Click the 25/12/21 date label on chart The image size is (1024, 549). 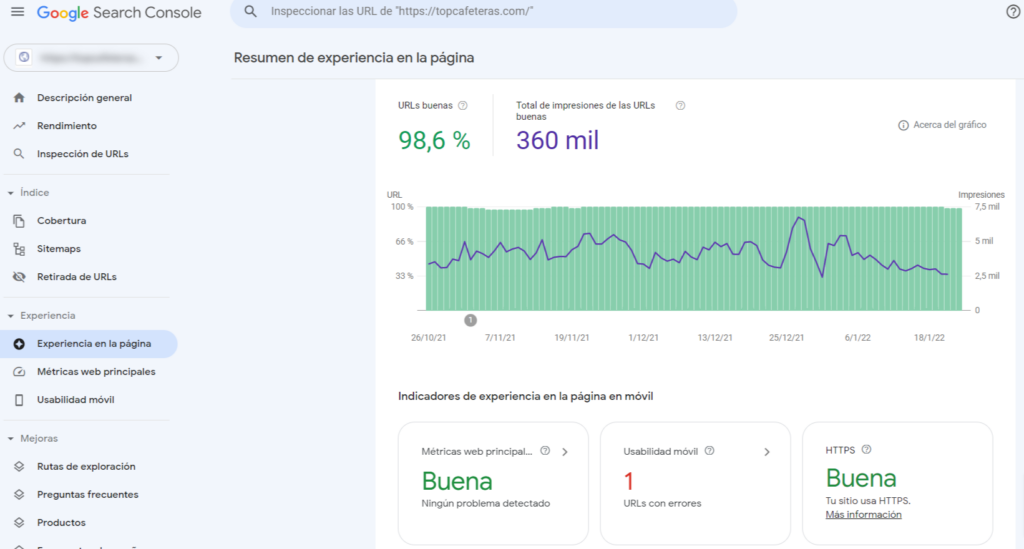click(x=786, y=337)
